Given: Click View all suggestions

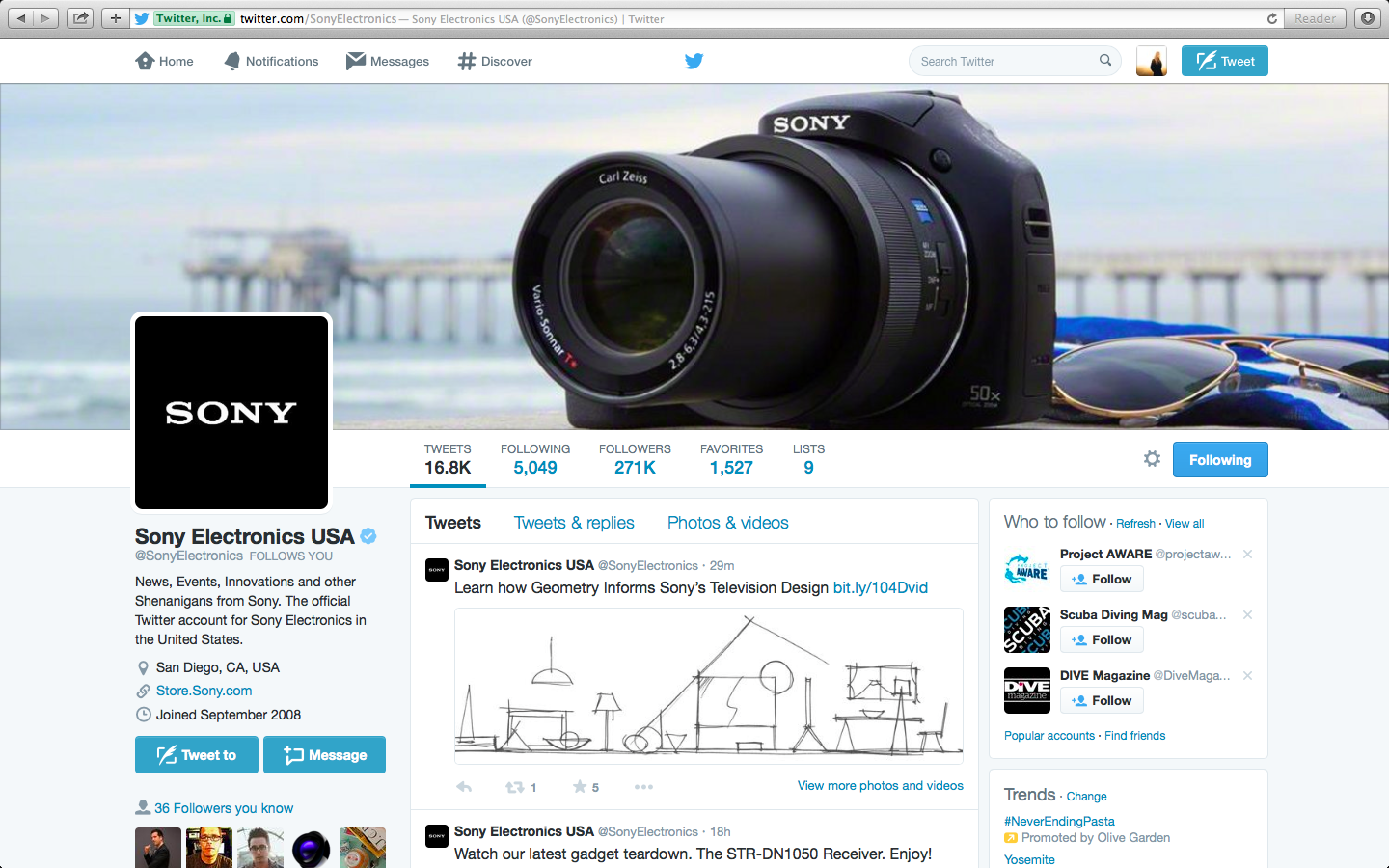Looking at the screenshot, I should [x=1185, y=524].
